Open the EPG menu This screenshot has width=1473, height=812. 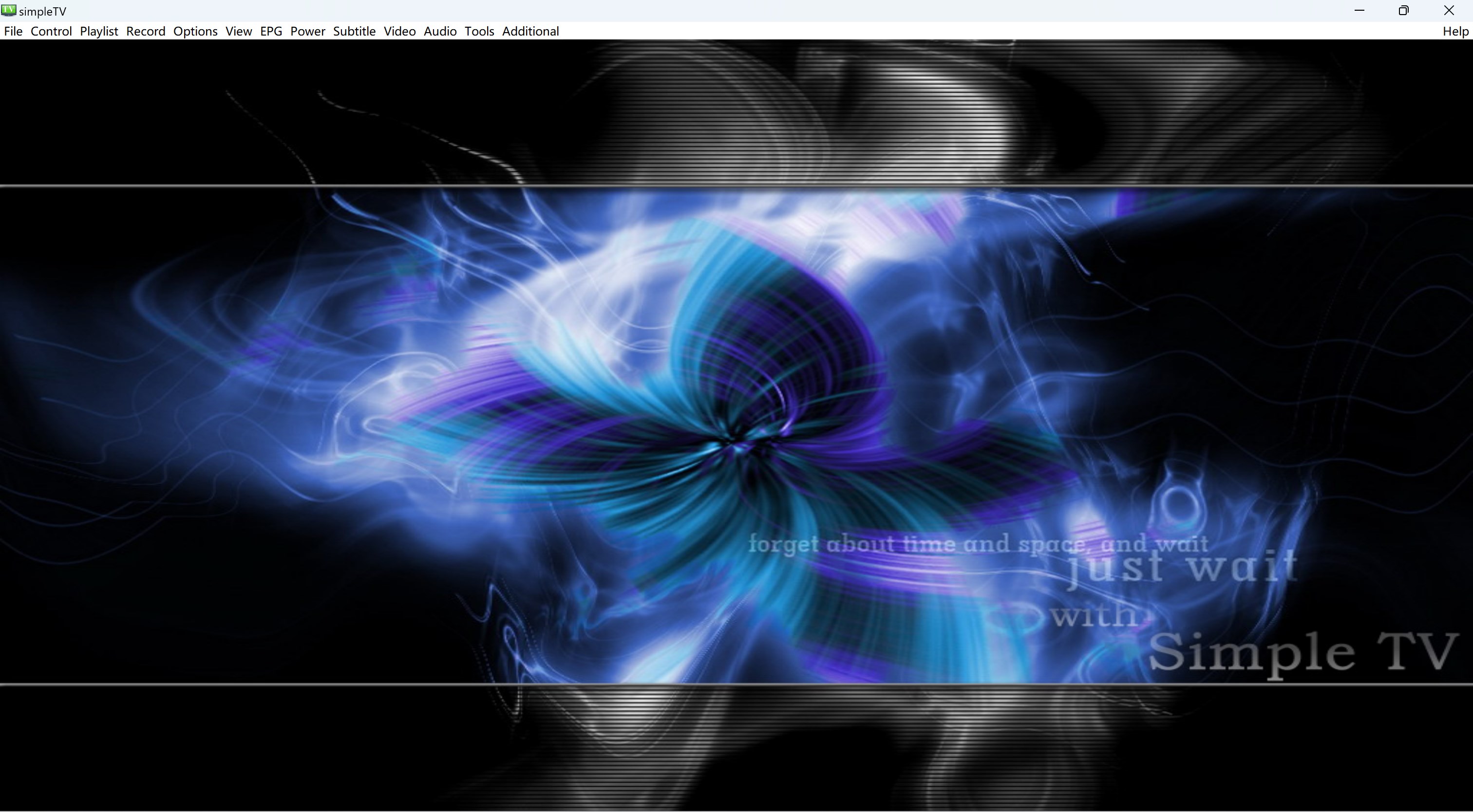(271, 32)
